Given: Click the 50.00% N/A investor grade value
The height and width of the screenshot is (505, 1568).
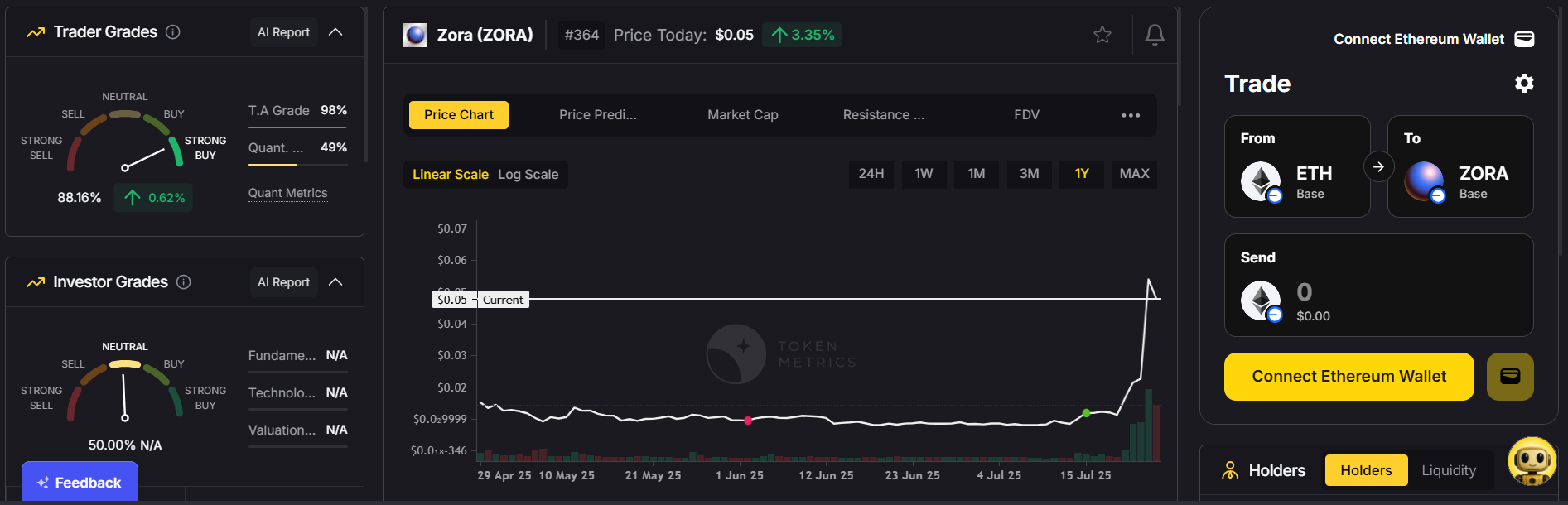Looking at the screenshot, I should click(125, 445).
